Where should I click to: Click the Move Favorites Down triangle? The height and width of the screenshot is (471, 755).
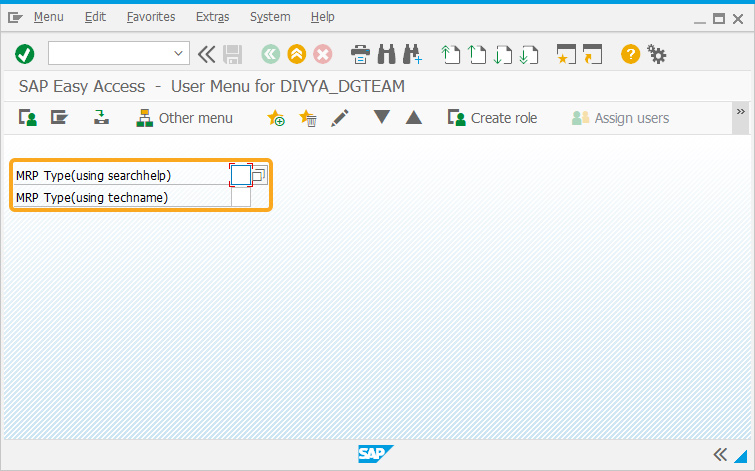coord(382,117)
